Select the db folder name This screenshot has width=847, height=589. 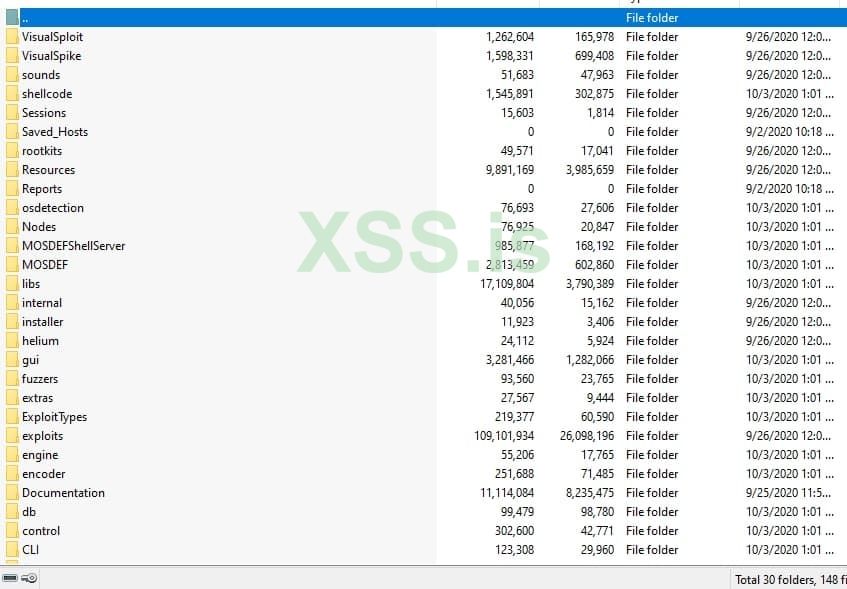(x=29, y=511)
